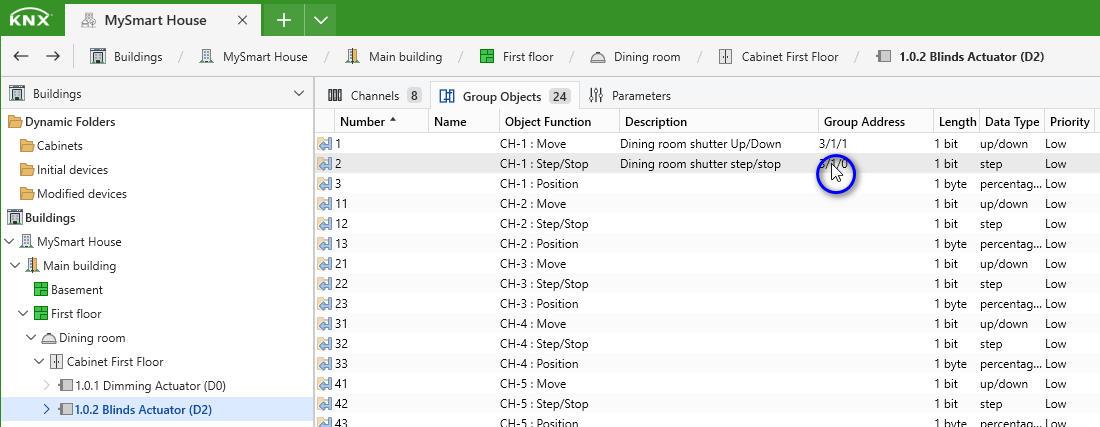
Task: Go forward with the right arrow
Action: 53,57
